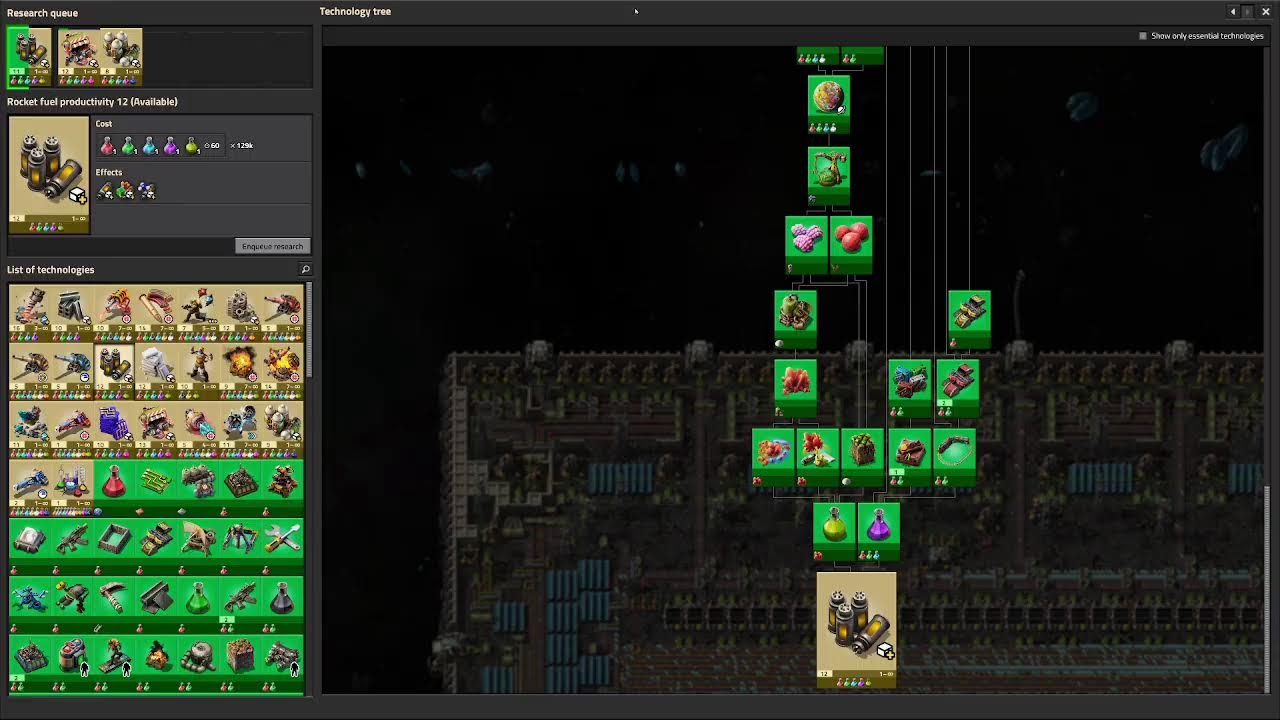
Task: Click the first rocket fuel effect icon
Action: tap(105, 190)
